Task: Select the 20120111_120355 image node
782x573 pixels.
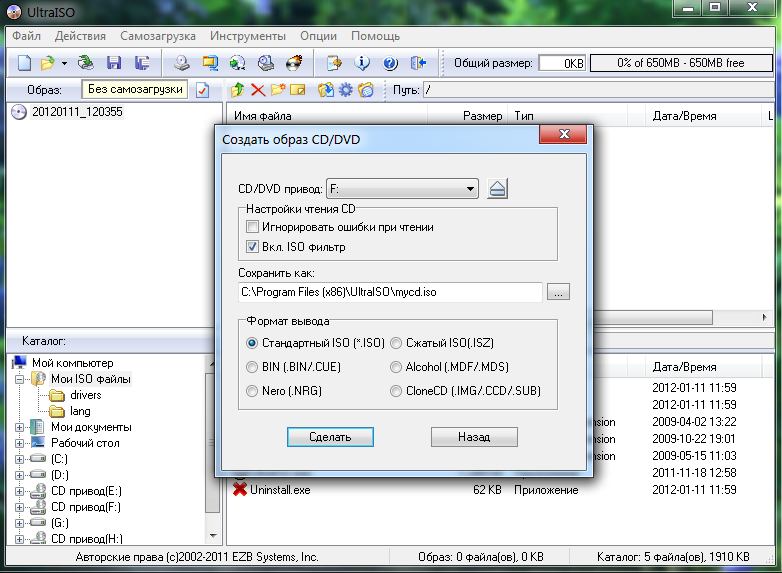Action: click(x=77, y=112)
